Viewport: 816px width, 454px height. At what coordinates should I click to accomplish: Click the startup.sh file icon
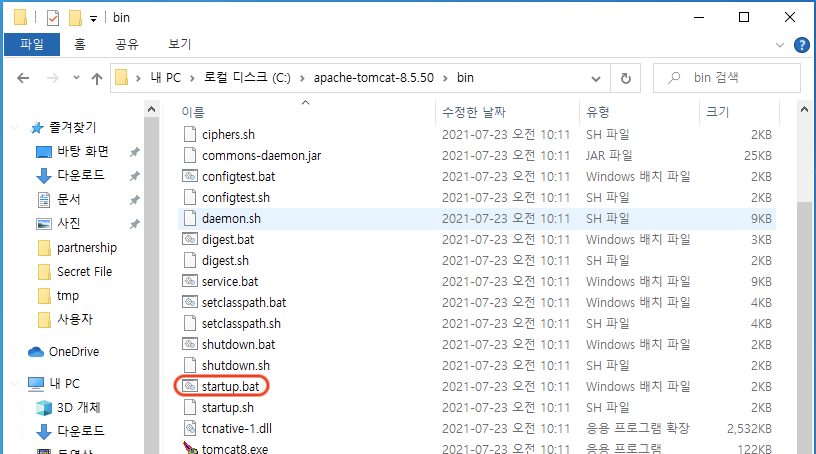[x=190, y=407]
